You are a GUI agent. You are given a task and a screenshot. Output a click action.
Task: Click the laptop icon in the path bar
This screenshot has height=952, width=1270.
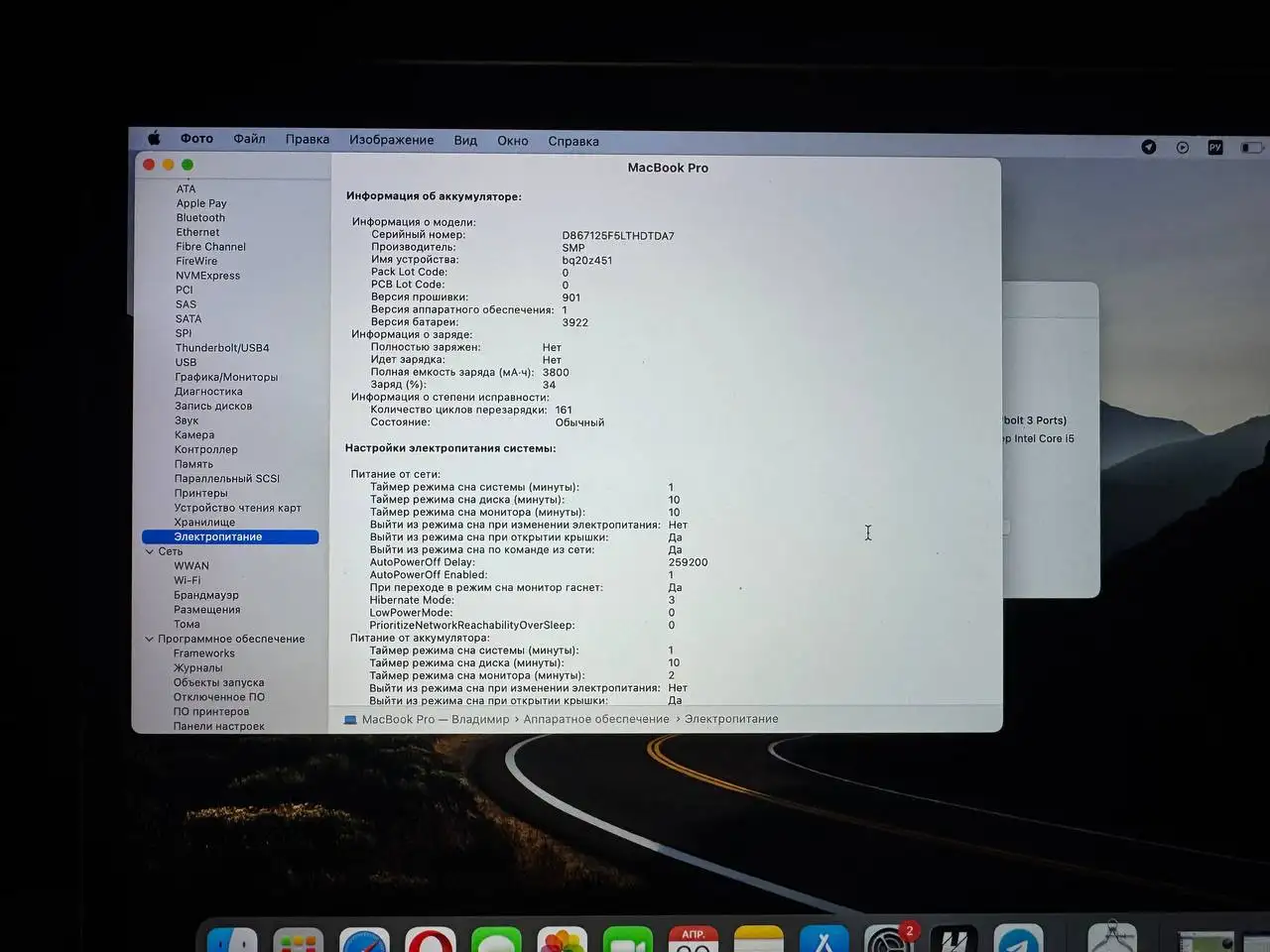(350, 720)
